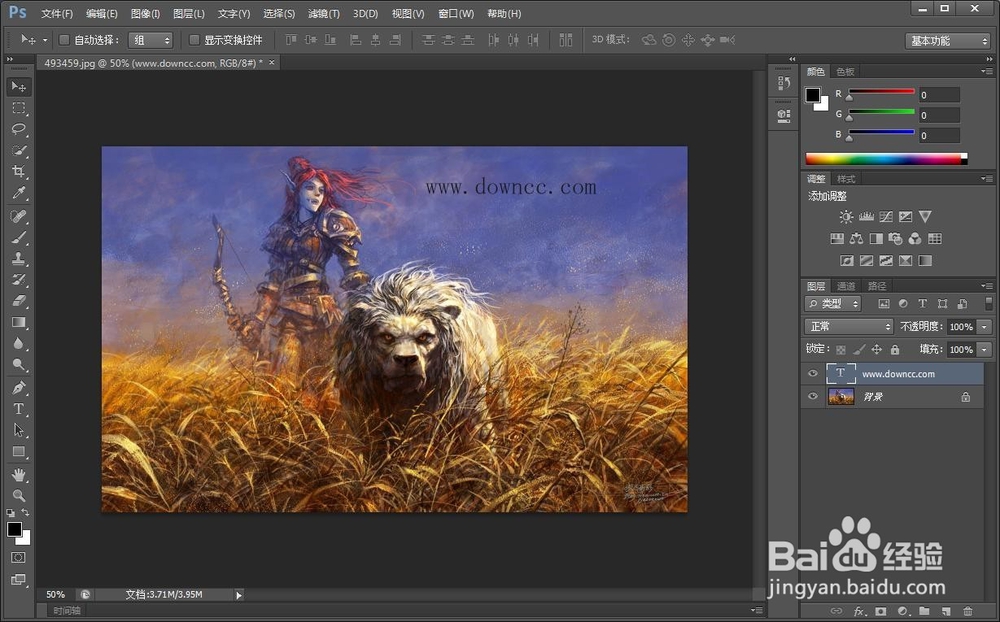The height and width of the screenshot is (622, 1000).
Task: Select the Hand tool
Action: [18, 475]
